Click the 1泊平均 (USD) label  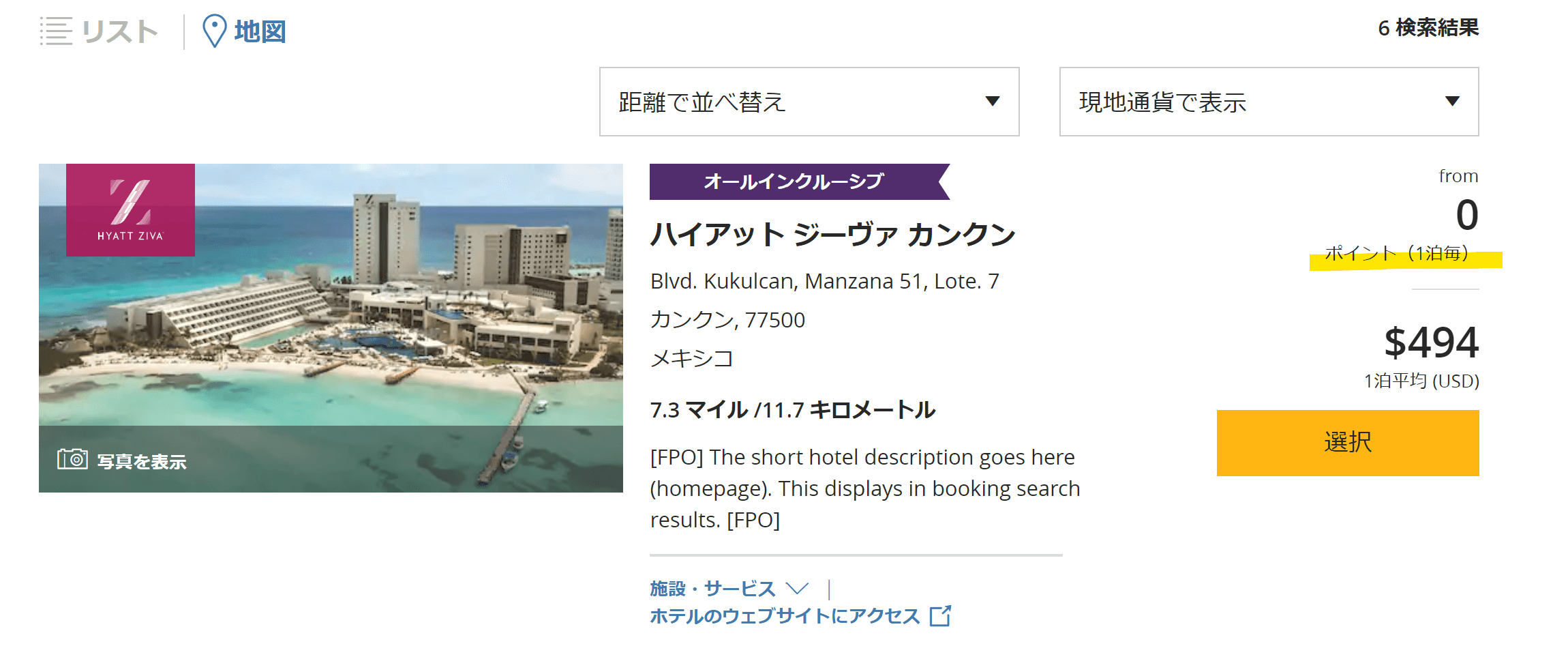(x=1421, y=381)
